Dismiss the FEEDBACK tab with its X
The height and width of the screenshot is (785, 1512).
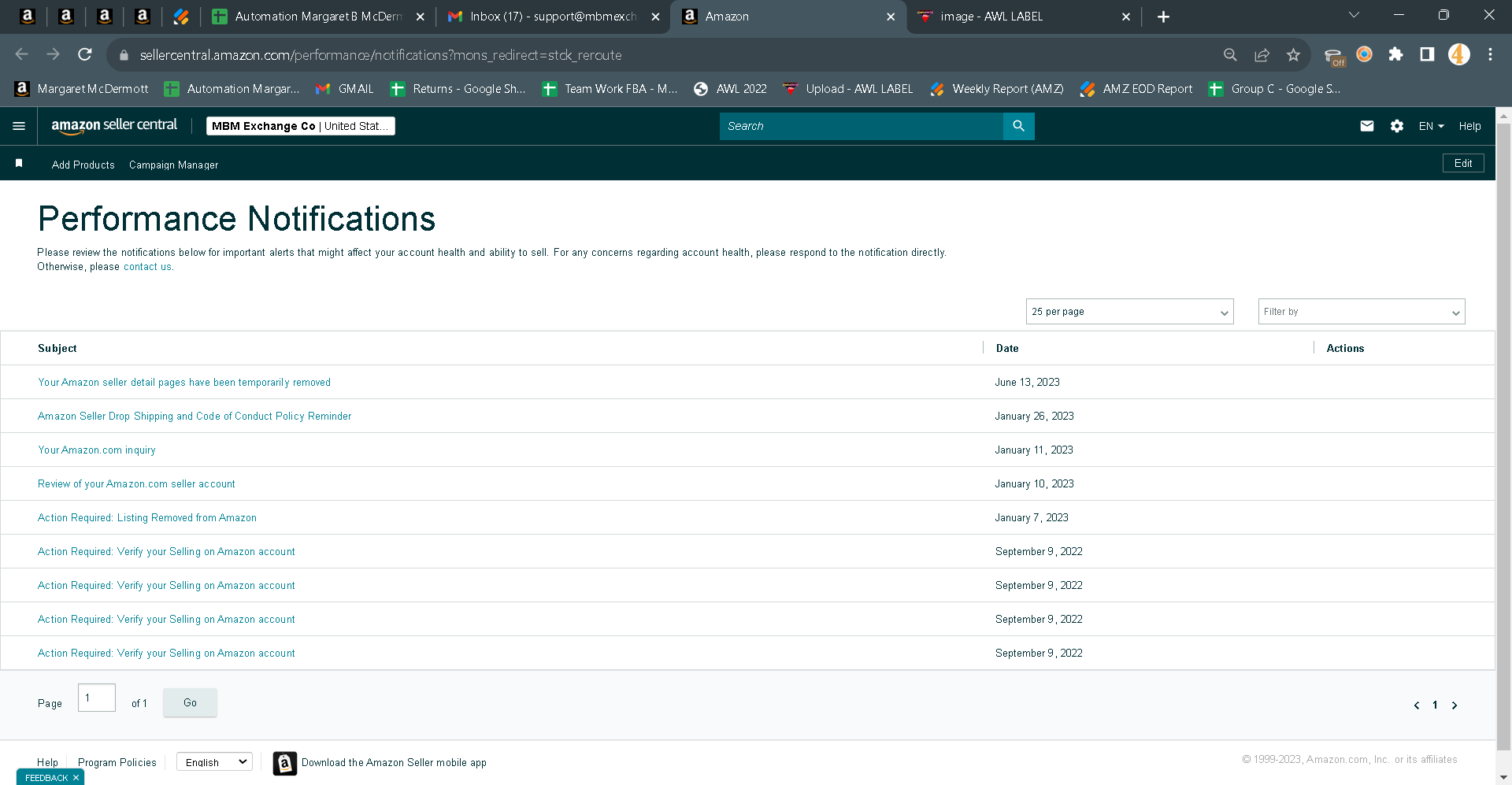click(x=76, y=778)
